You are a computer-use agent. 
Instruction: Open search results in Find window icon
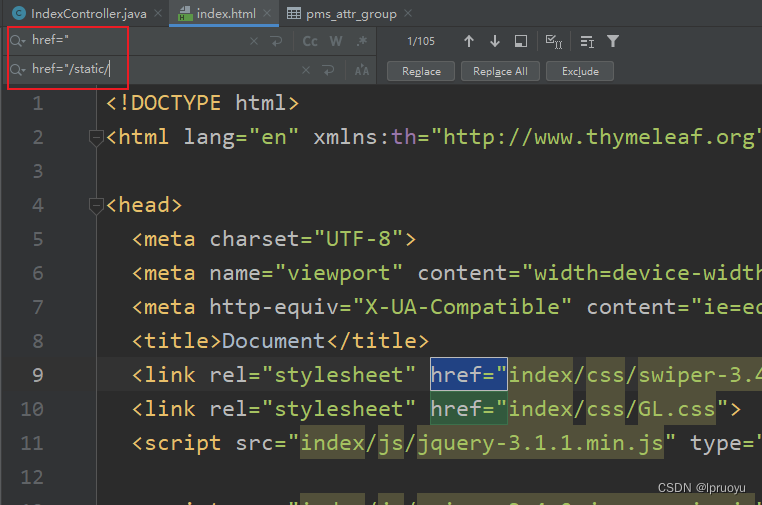point(587,42)
